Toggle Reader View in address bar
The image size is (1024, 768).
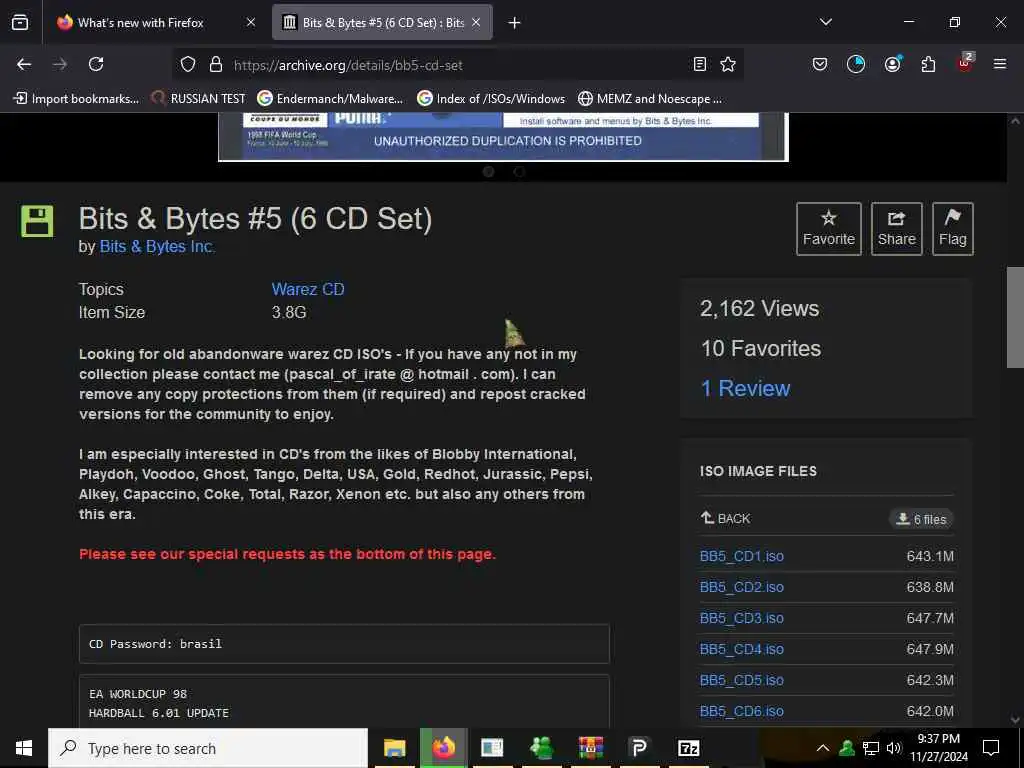click(x=699, y=64)
